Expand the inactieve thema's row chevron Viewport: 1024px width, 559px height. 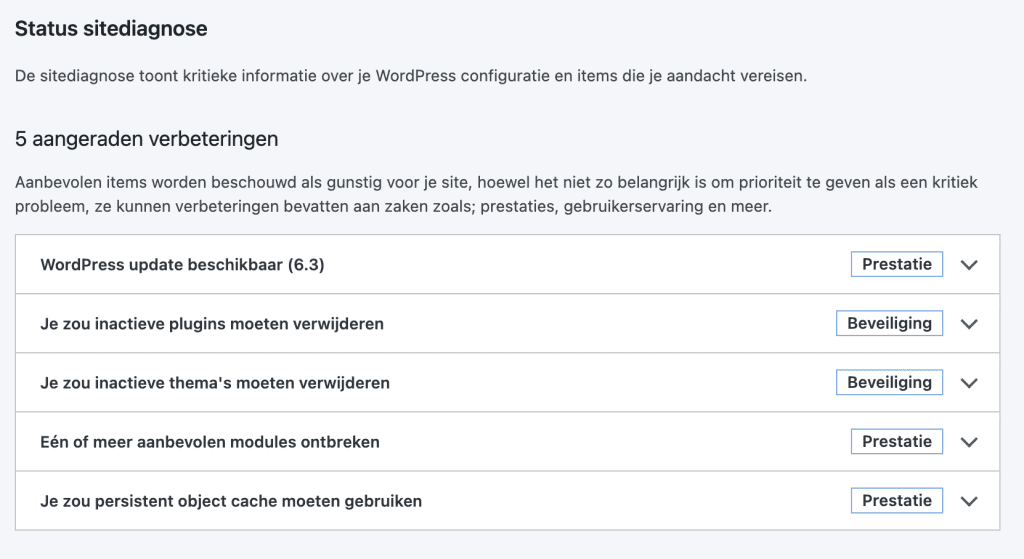[968, 383]
